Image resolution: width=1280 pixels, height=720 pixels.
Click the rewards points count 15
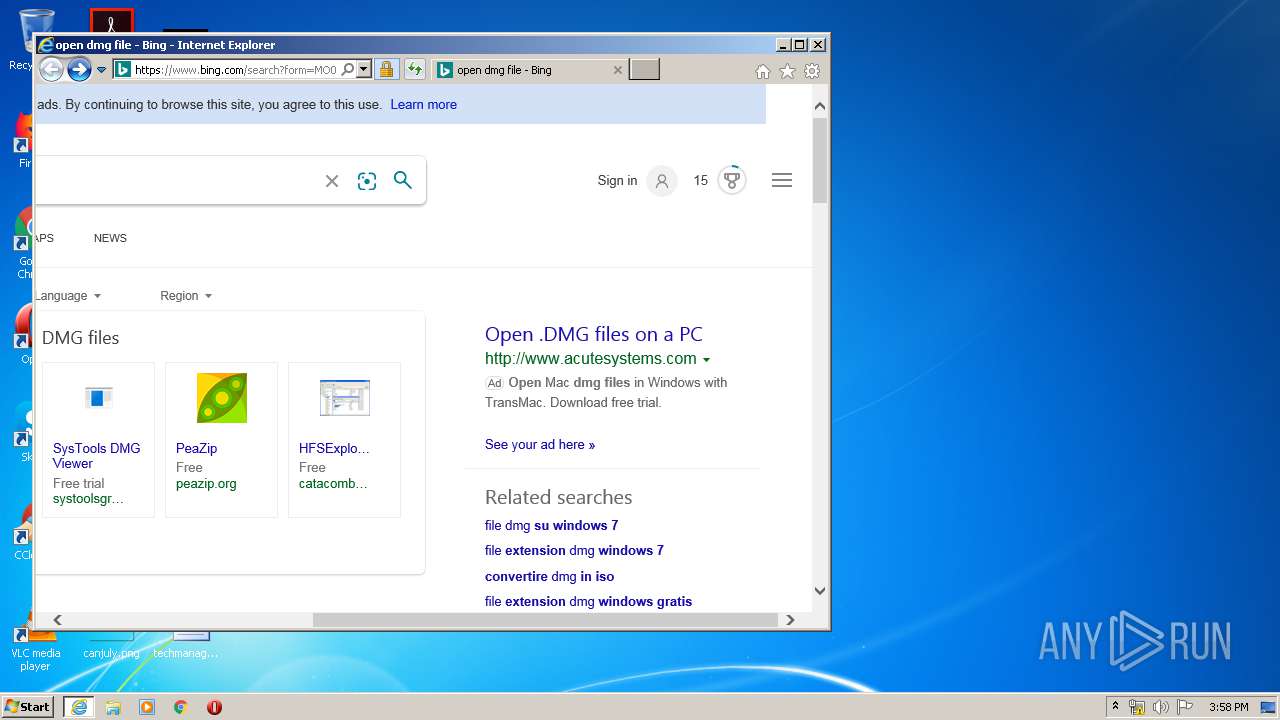[700, 181]
